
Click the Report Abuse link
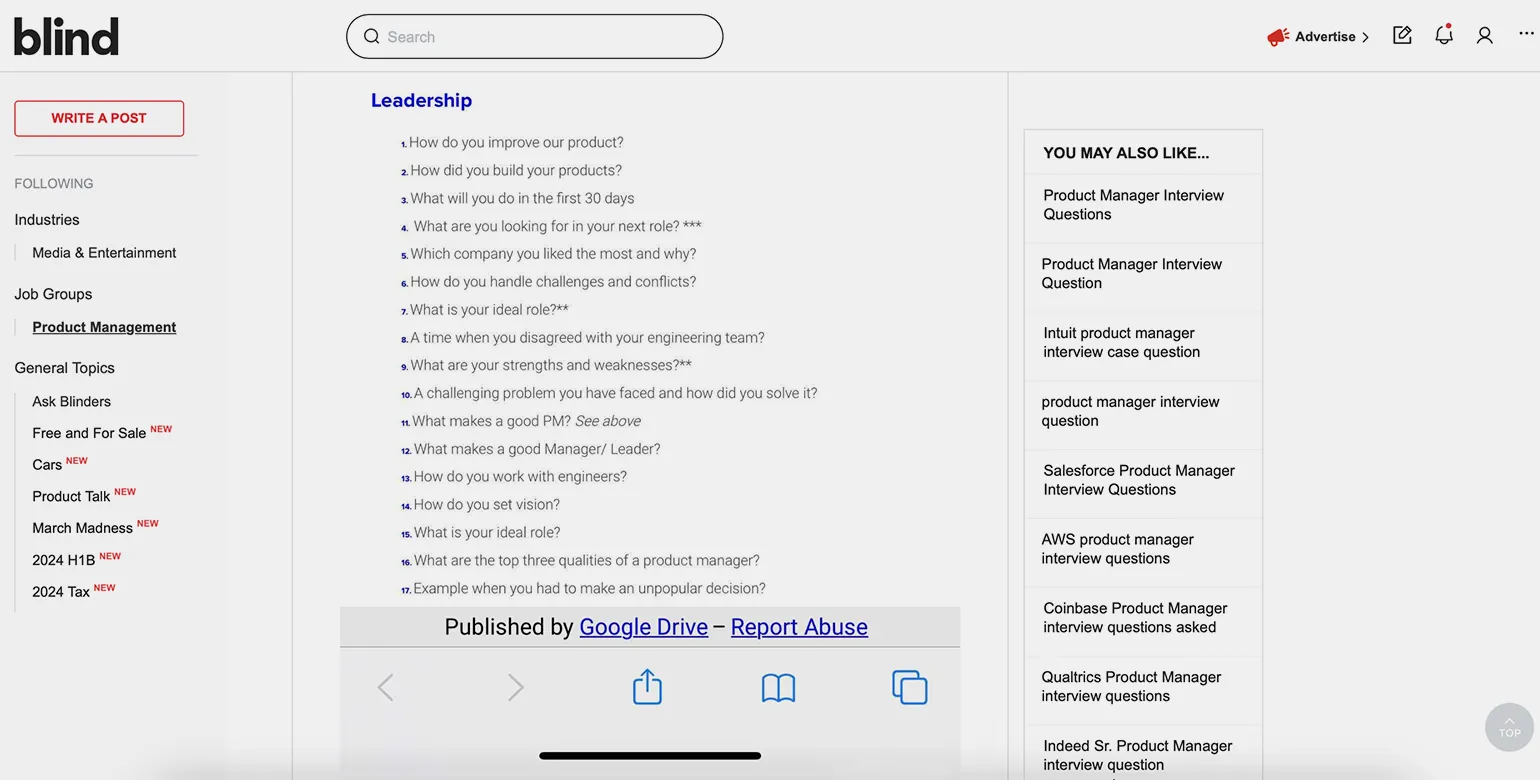click(x=799, y=627)
